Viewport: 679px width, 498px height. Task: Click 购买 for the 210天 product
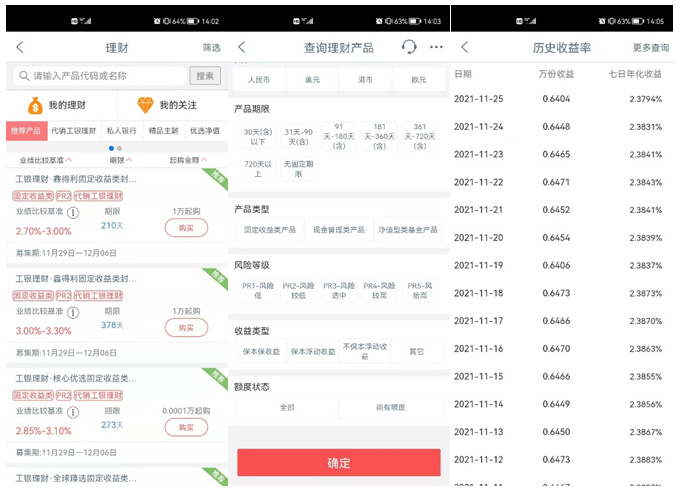[x=186, y=228]
